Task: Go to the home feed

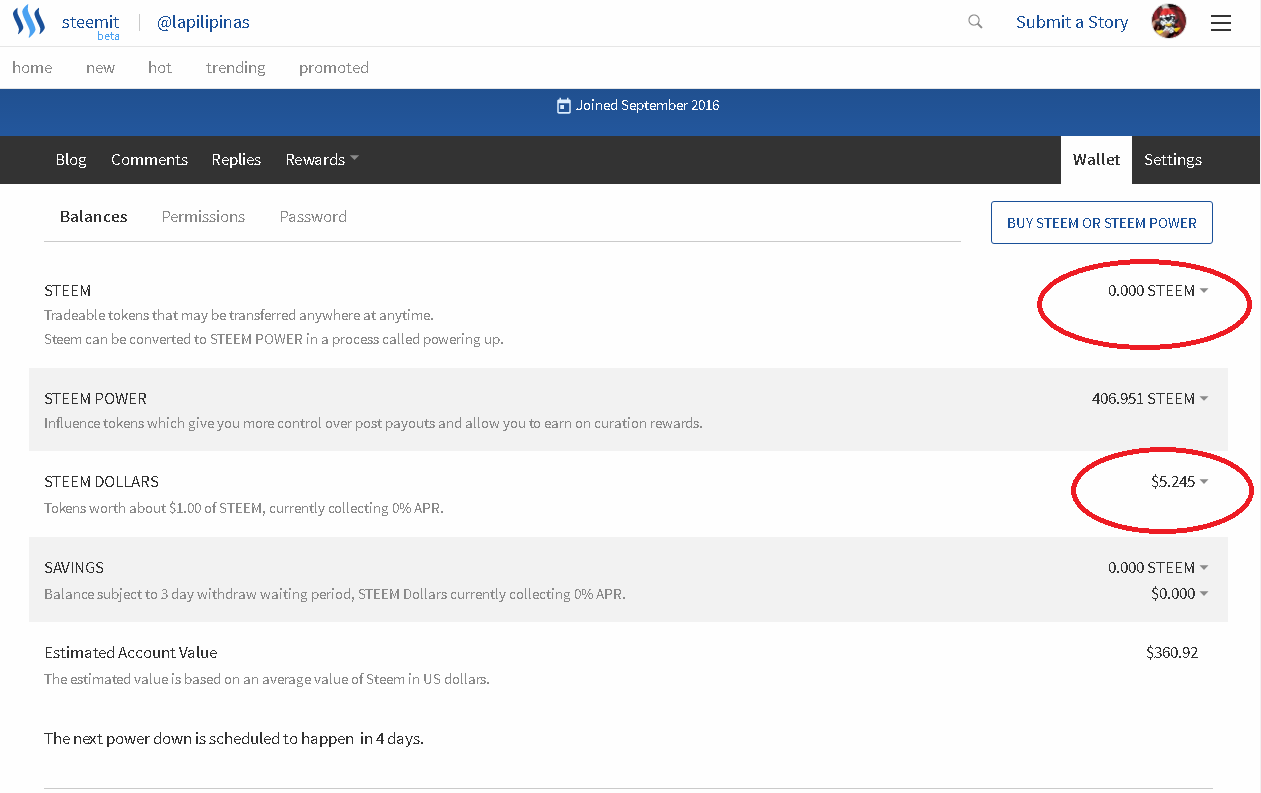Action: coord(32,68)
